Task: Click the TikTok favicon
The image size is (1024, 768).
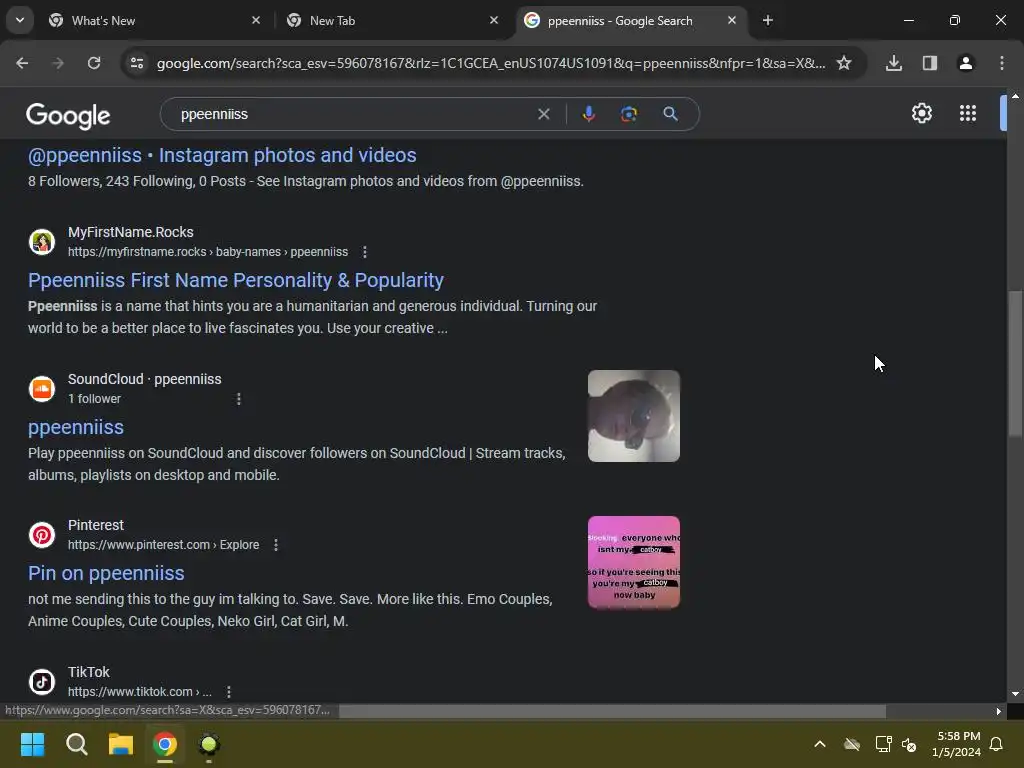Action: coord(42,682)
